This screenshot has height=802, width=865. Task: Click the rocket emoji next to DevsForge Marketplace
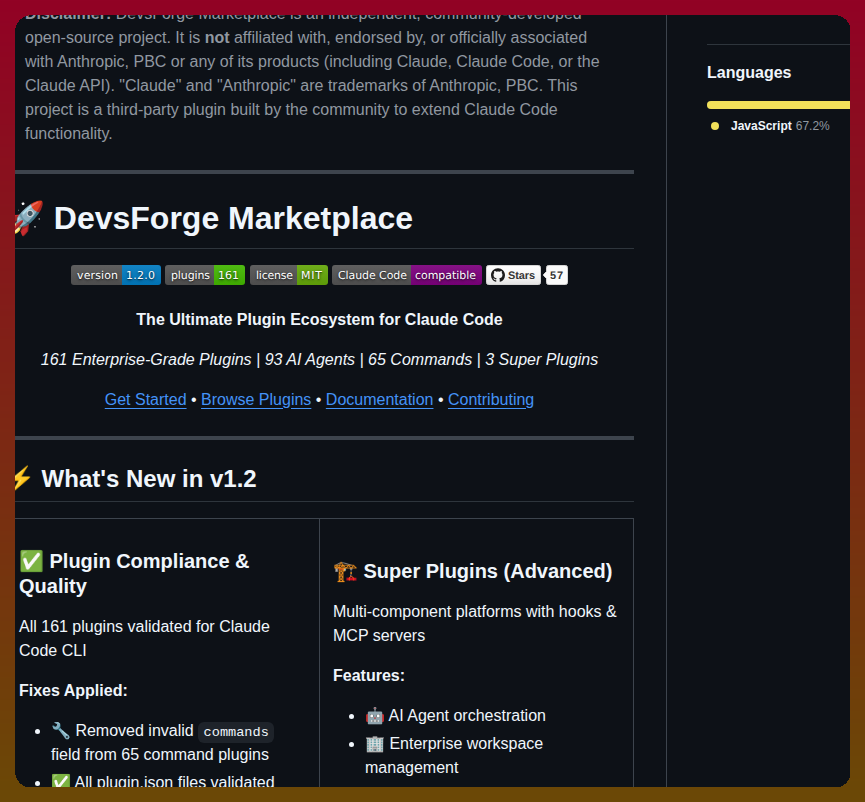coord(29,217)
